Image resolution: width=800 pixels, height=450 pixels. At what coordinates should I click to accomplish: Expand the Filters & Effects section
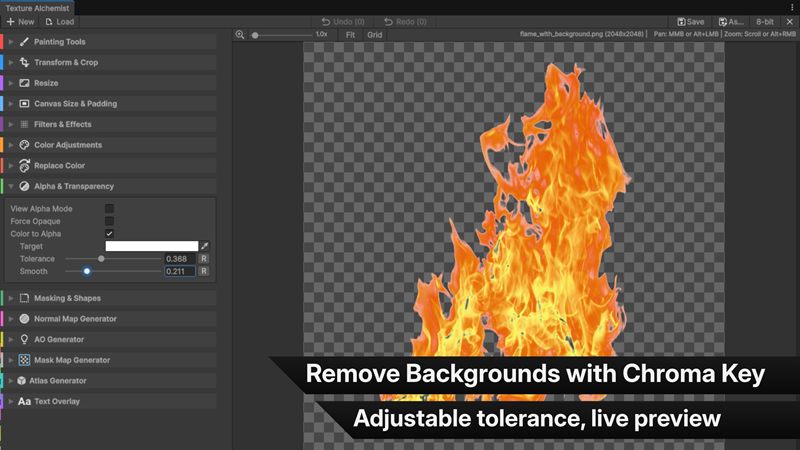click(x=11, y=124)
